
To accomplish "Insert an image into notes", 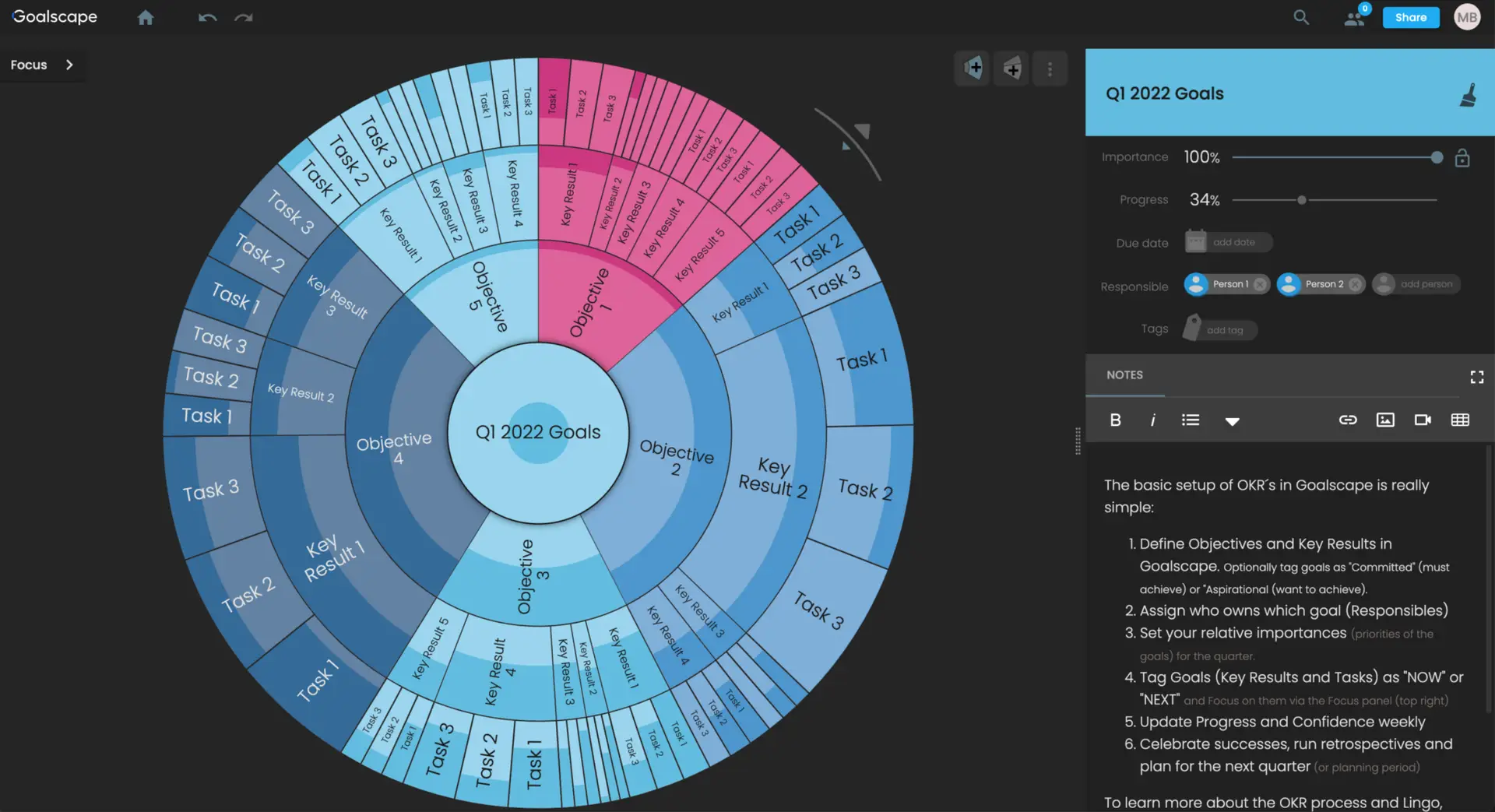I will pos(1385,420).
